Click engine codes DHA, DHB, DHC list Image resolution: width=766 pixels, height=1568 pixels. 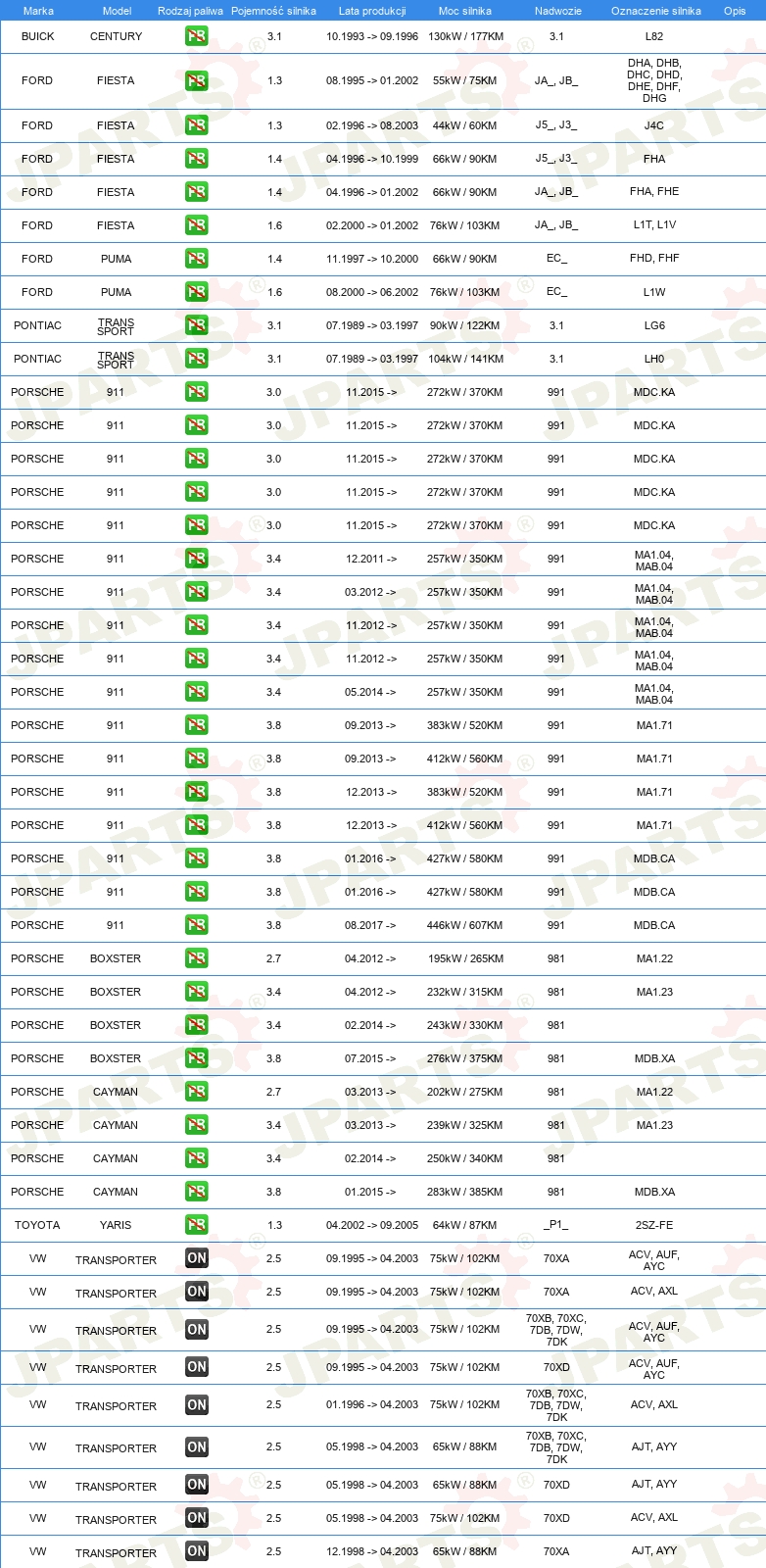pyautogui.click(x=654, y=80)
